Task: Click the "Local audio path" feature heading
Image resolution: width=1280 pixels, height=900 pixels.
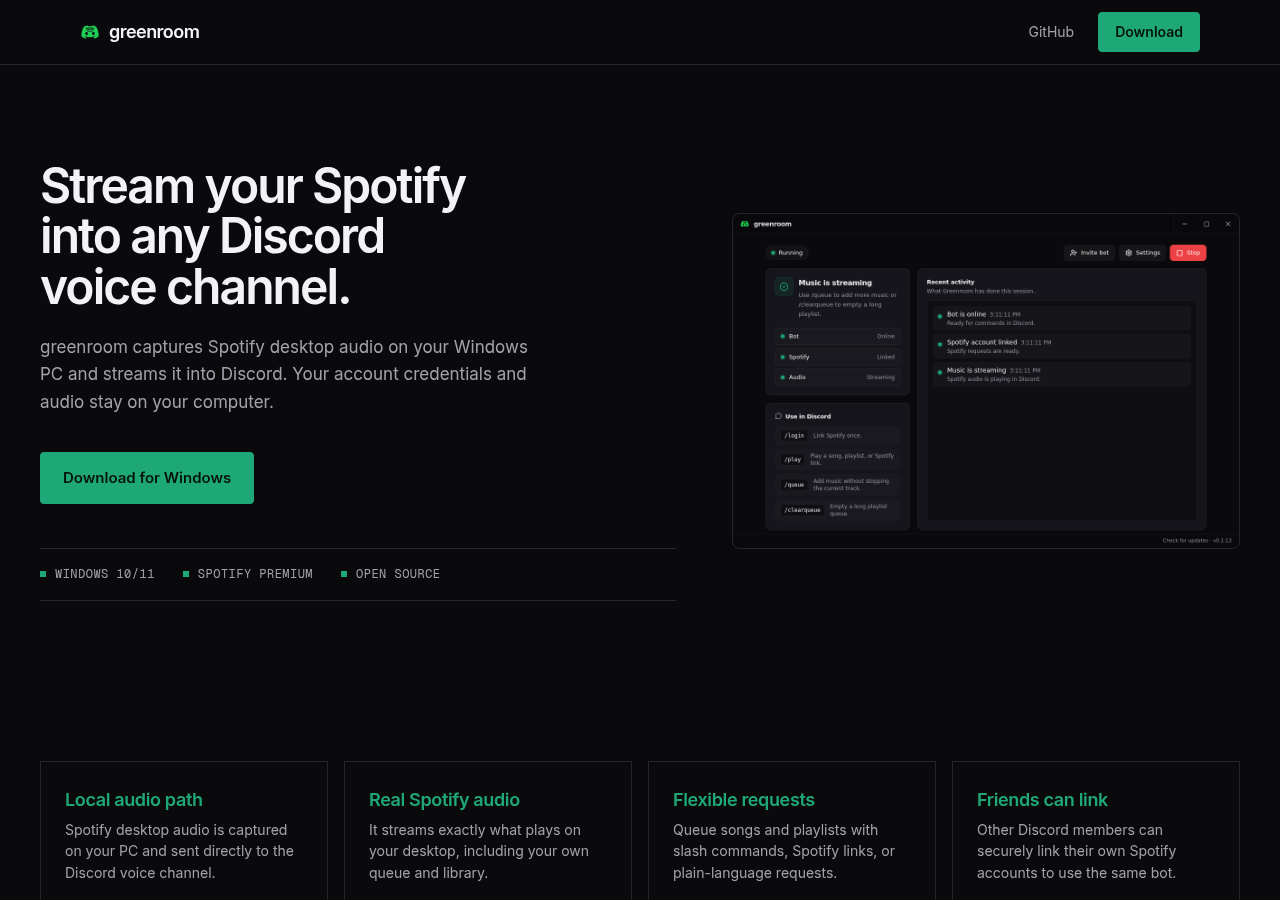Action: pyautogui.click(x=134, y=800)
